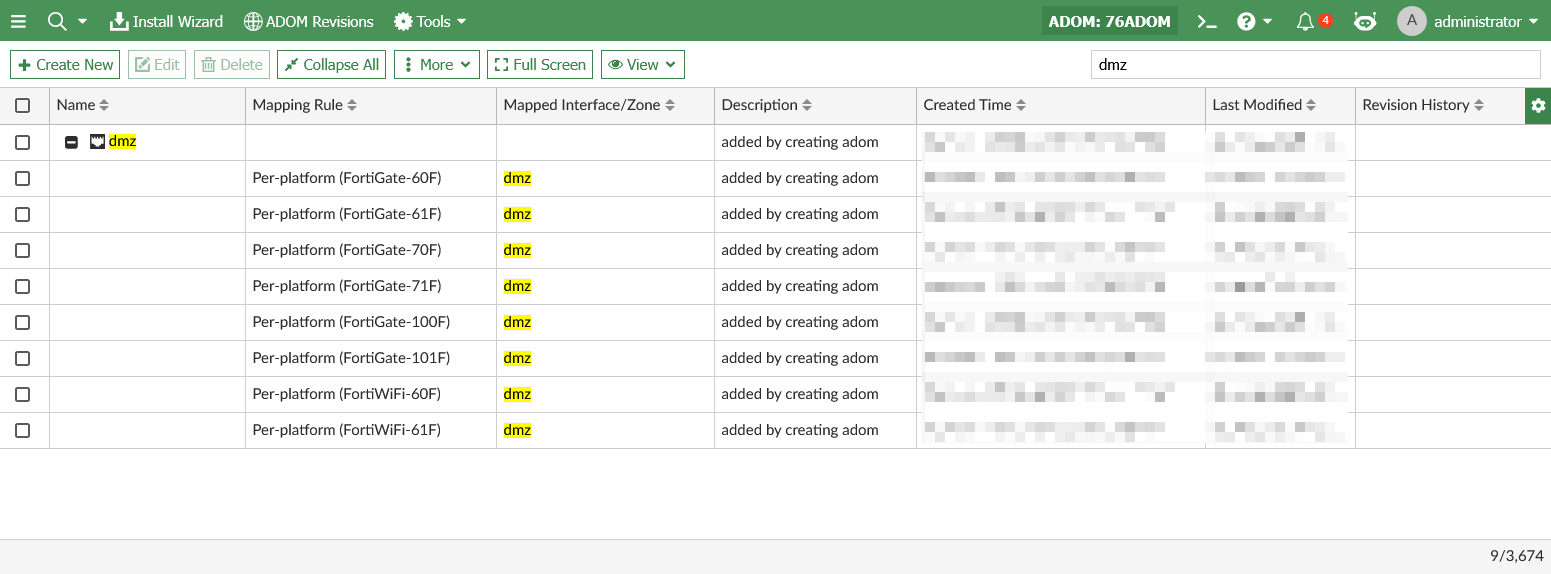This screenshot has height=574, width=1551.
Task: Click the Tools gear icon
Action: [403, 21]
